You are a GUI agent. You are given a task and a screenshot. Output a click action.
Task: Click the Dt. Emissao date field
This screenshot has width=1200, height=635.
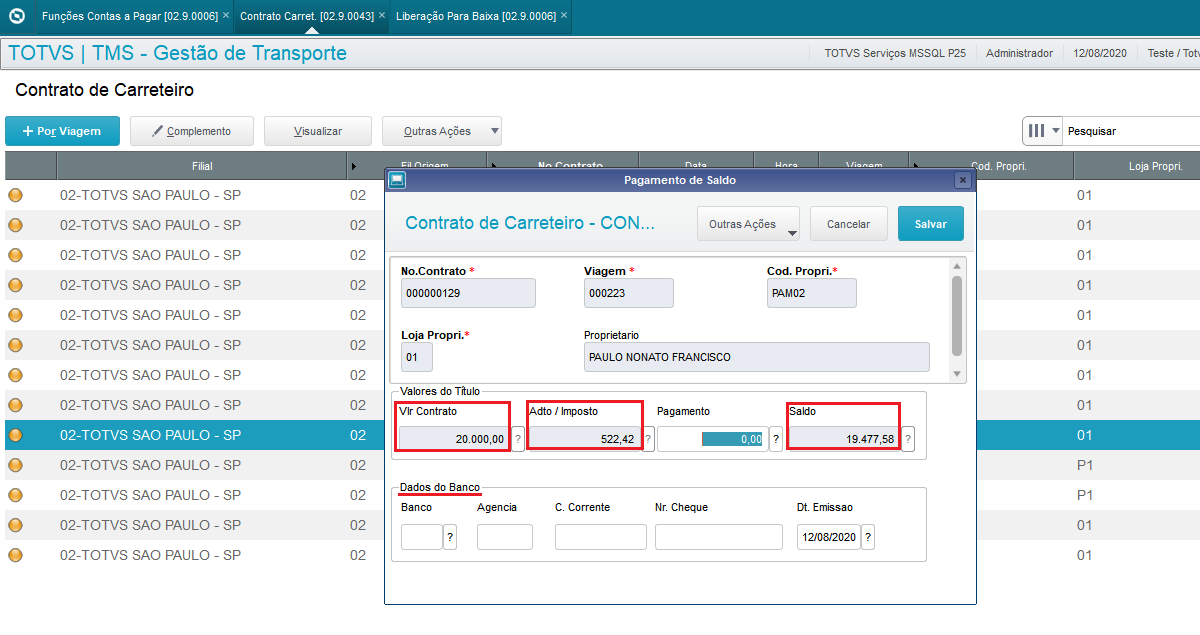tap(828, 537)
